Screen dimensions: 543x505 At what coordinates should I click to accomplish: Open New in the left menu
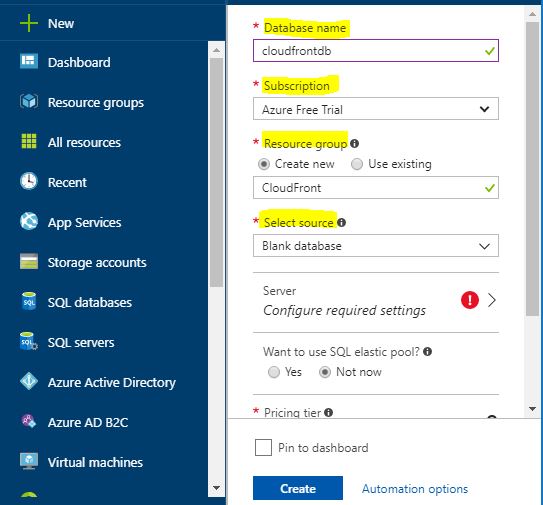[61, 24]
